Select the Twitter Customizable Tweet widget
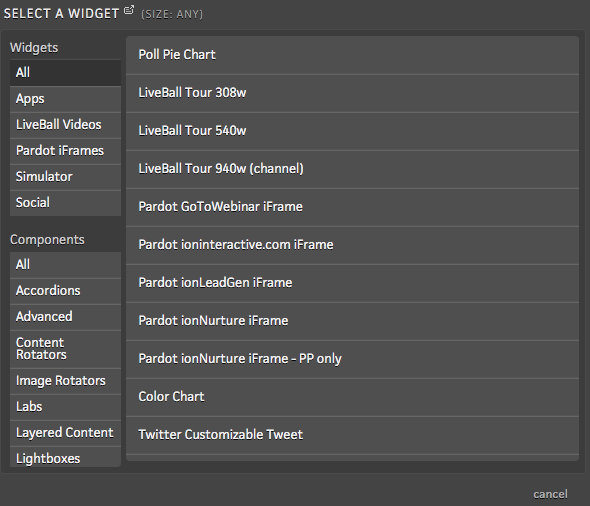 tap(352, 435)
